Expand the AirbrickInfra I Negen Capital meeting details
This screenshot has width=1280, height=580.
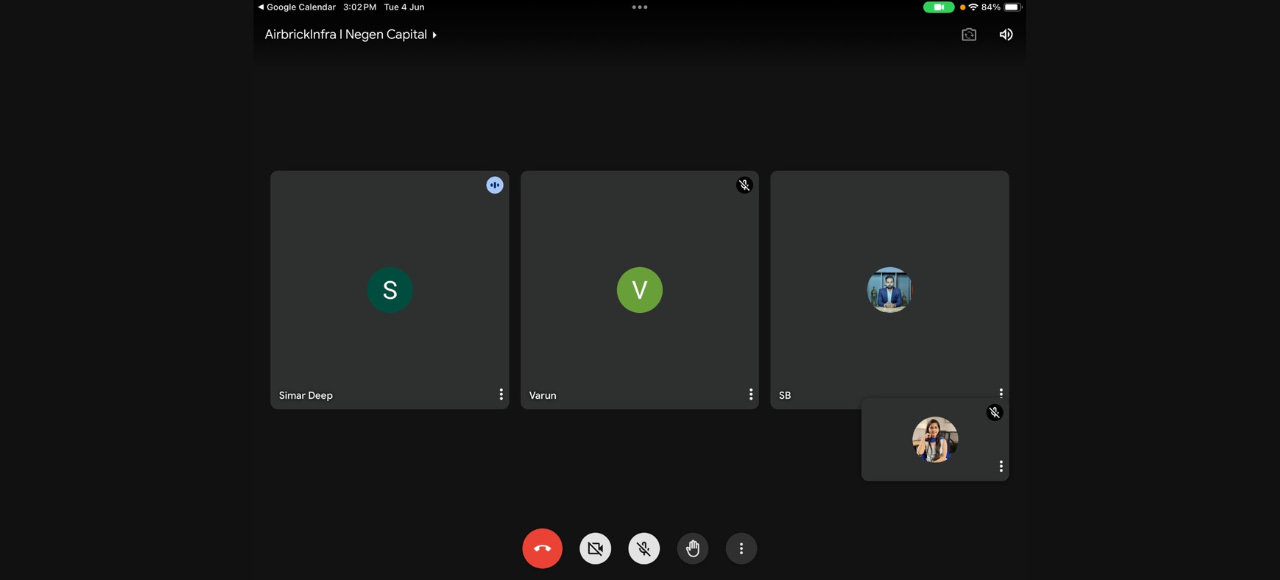tap(350, 34)
